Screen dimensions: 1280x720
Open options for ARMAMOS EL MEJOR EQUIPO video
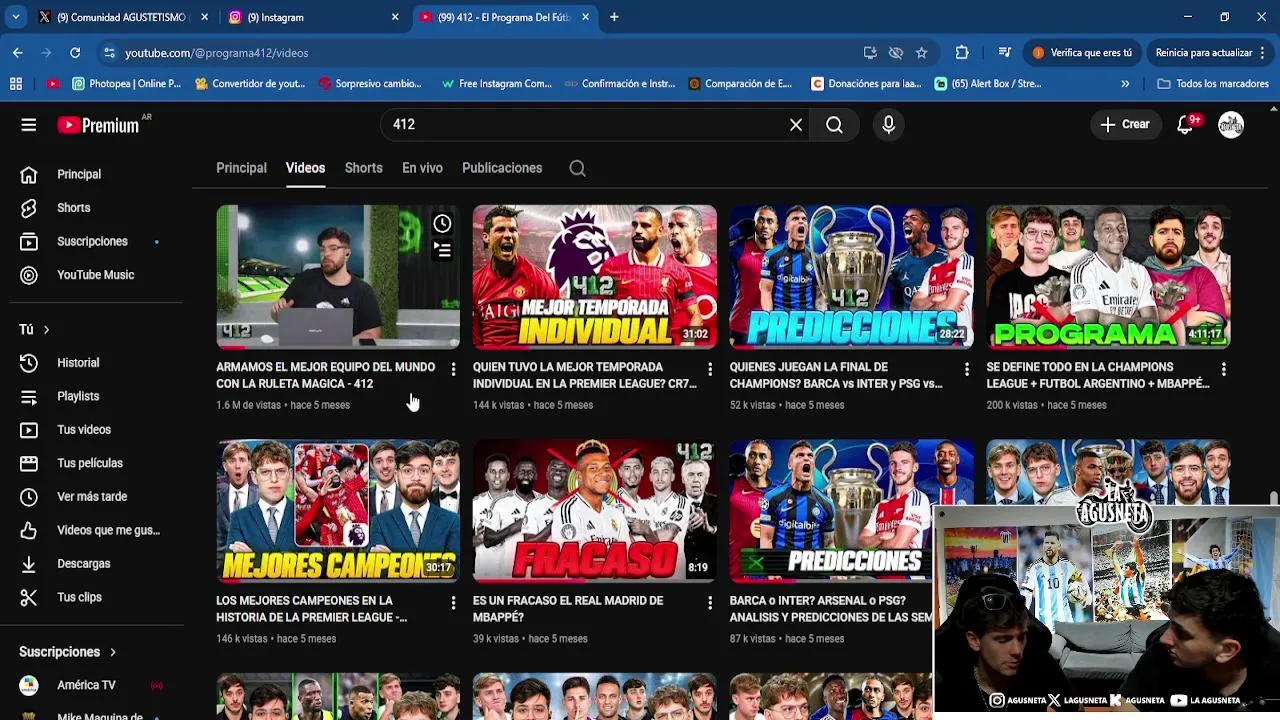point(453,370)
